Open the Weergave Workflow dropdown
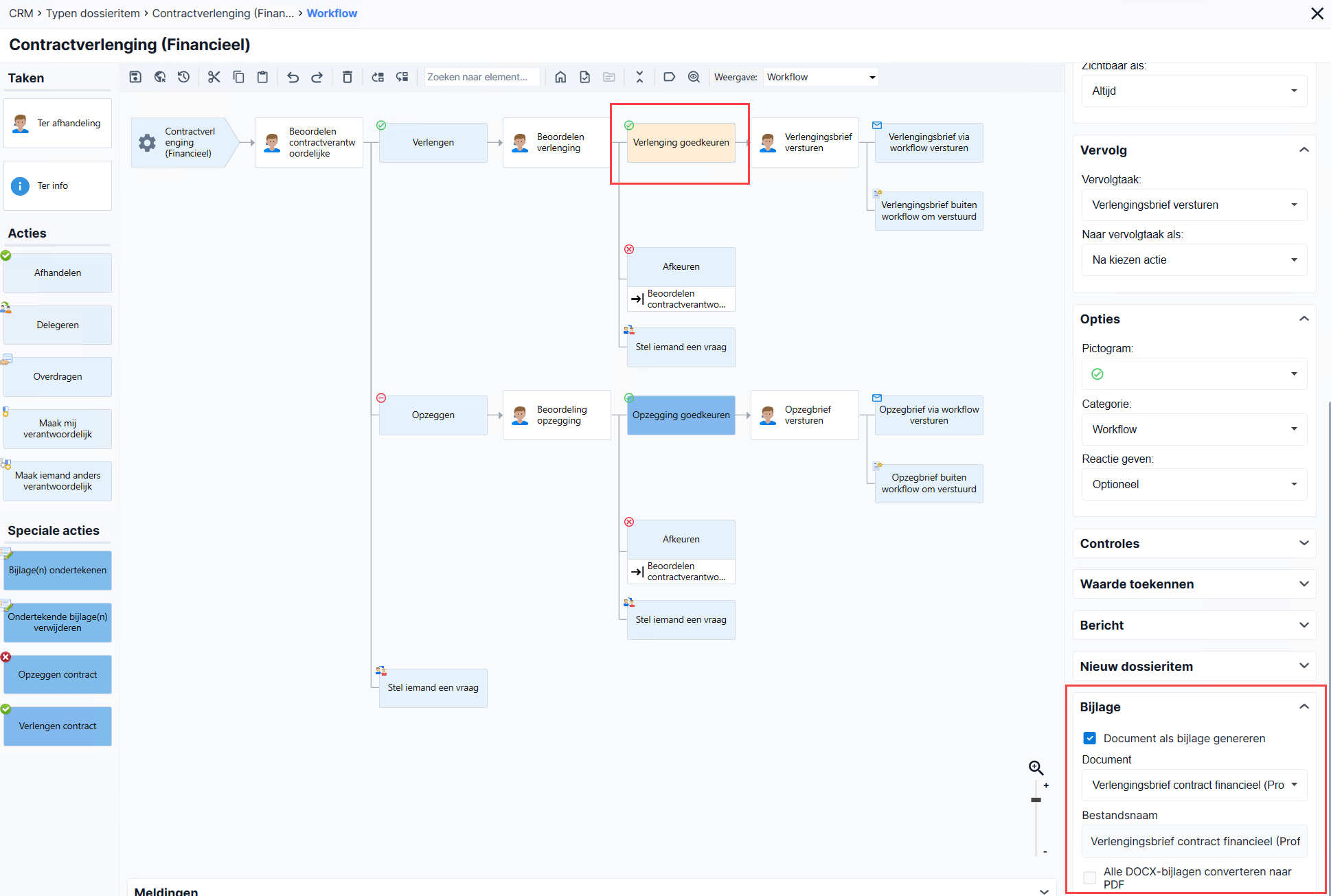The width and height of the screenshot is (1331, 896). [x=821, y=77]
